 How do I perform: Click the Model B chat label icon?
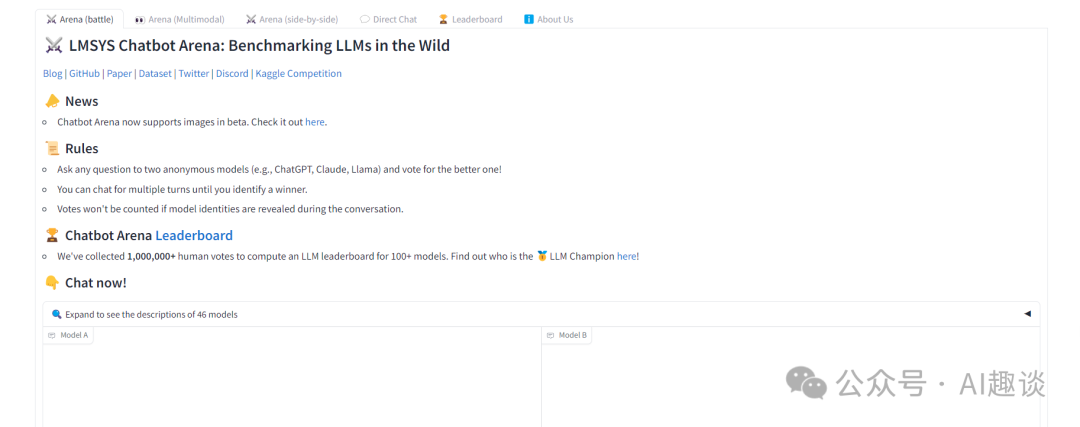click(551, 335)
